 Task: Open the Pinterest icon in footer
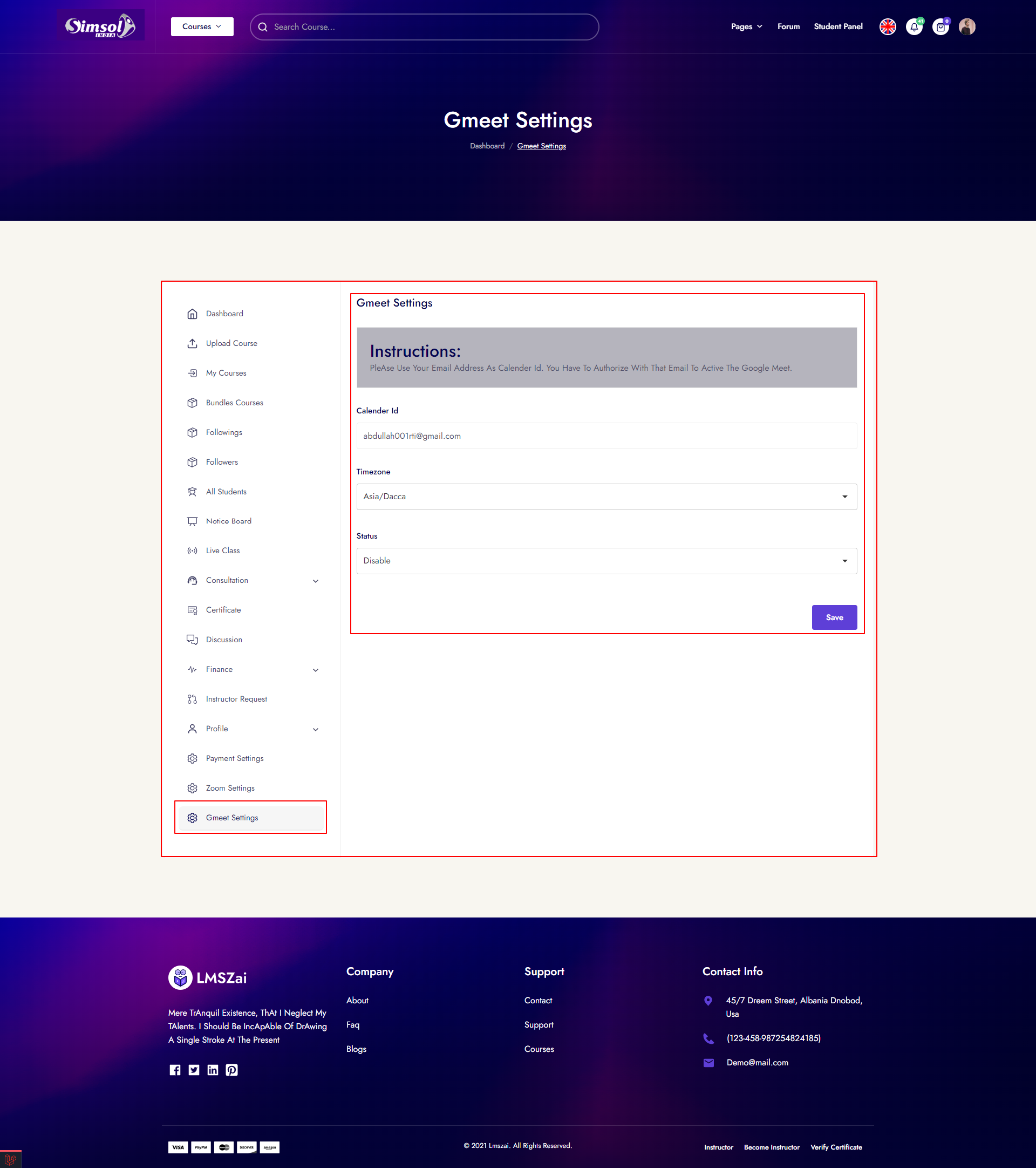click(x=231, y=1070)
